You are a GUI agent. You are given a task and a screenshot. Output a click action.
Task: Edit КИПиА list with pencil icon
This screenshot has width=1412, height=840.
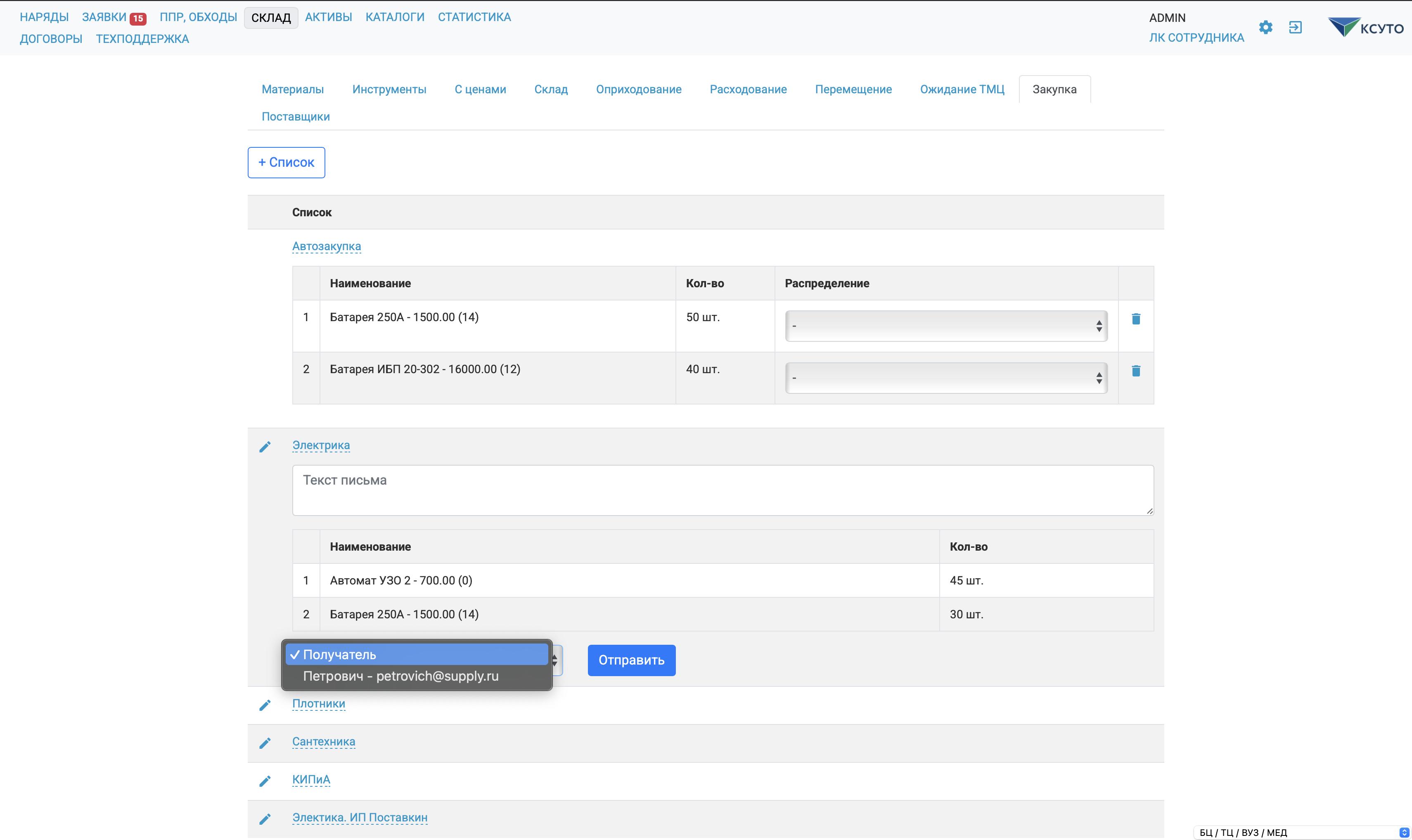265,781
